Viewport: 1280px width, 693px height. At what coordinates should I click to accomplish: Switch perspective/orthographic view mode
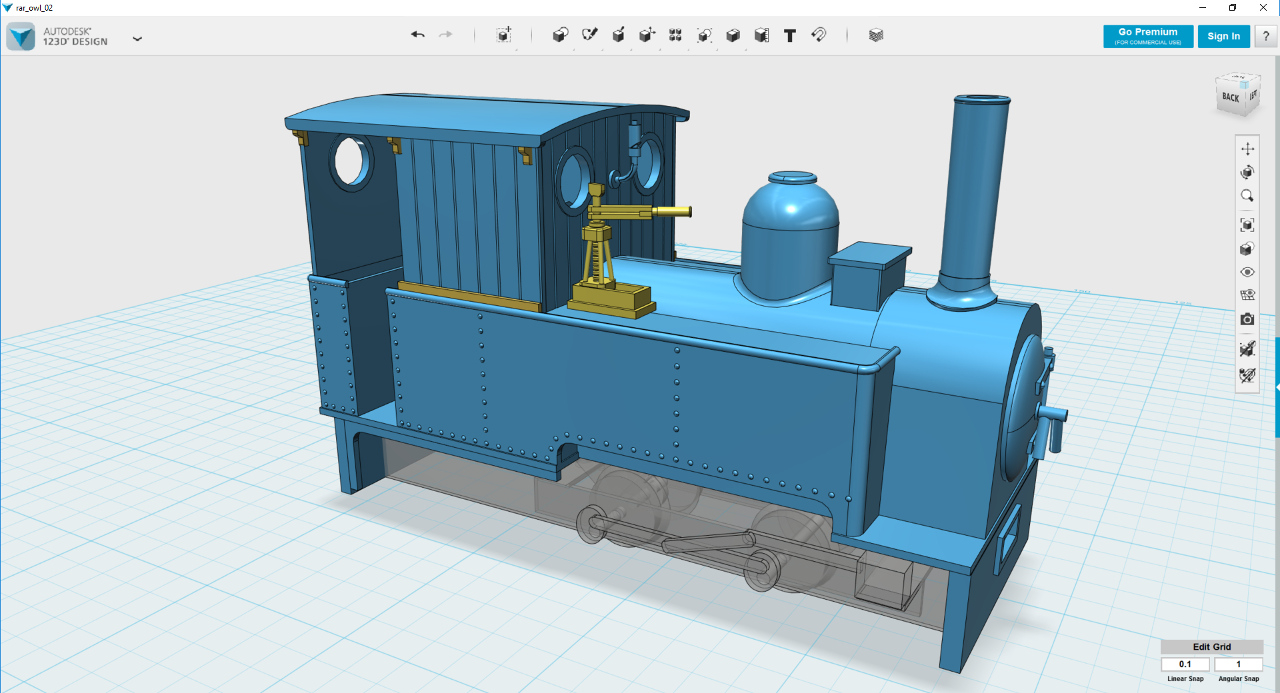pyautogui.click(x=1247, y=249)
